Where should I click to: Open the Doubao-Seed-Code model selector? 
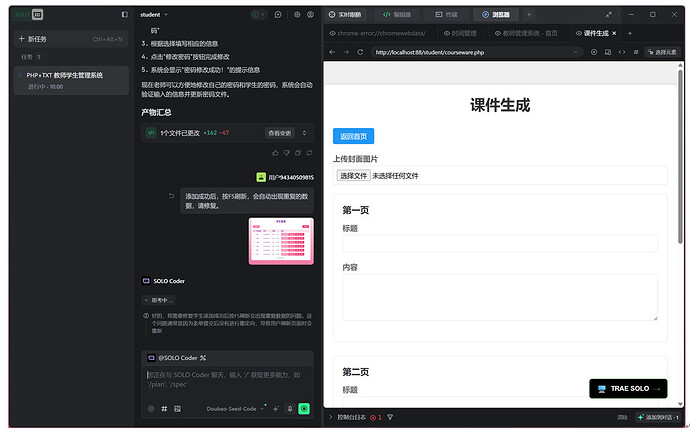pos(235,408)
